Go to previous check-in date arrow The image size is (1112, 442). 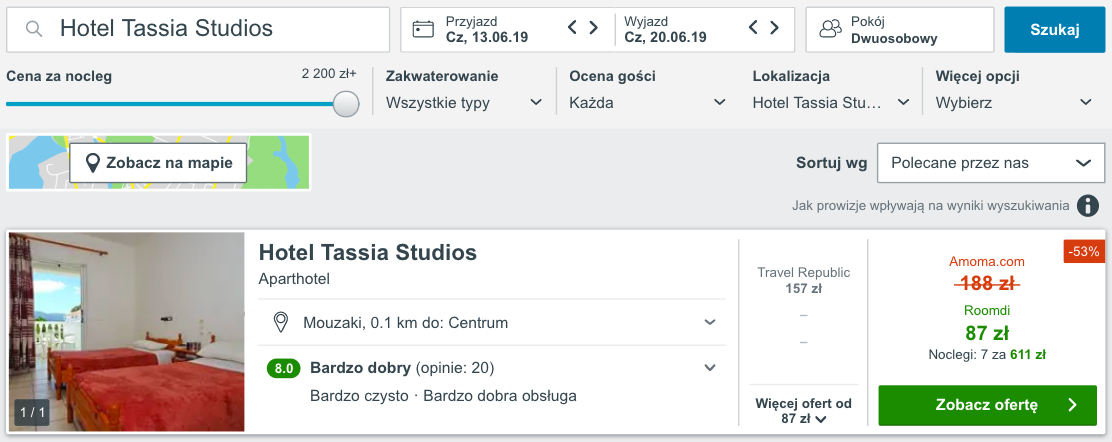[x=573, y=28]
